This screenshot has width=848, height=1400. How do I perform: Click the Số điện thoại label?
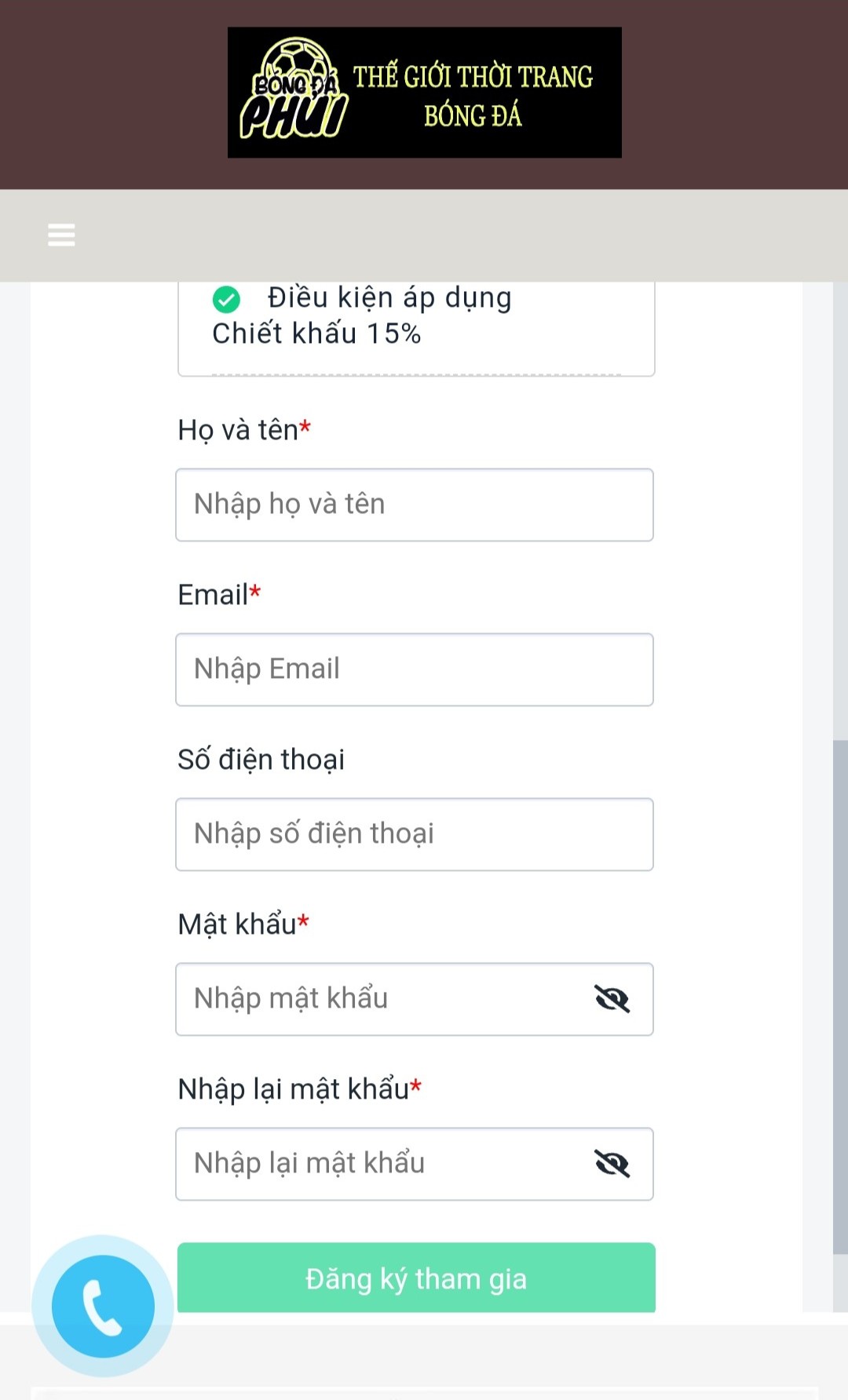tap(261, 760)
